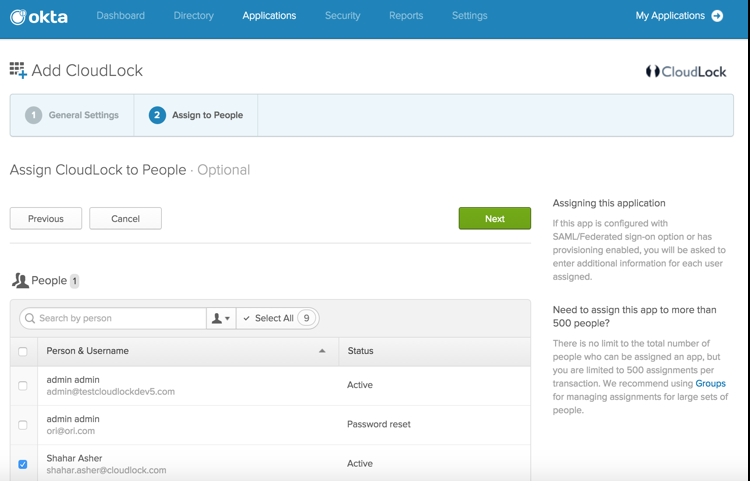
Task: Check admin@testcloudlockdev5.com row checkbox
Action: point(22,386)
